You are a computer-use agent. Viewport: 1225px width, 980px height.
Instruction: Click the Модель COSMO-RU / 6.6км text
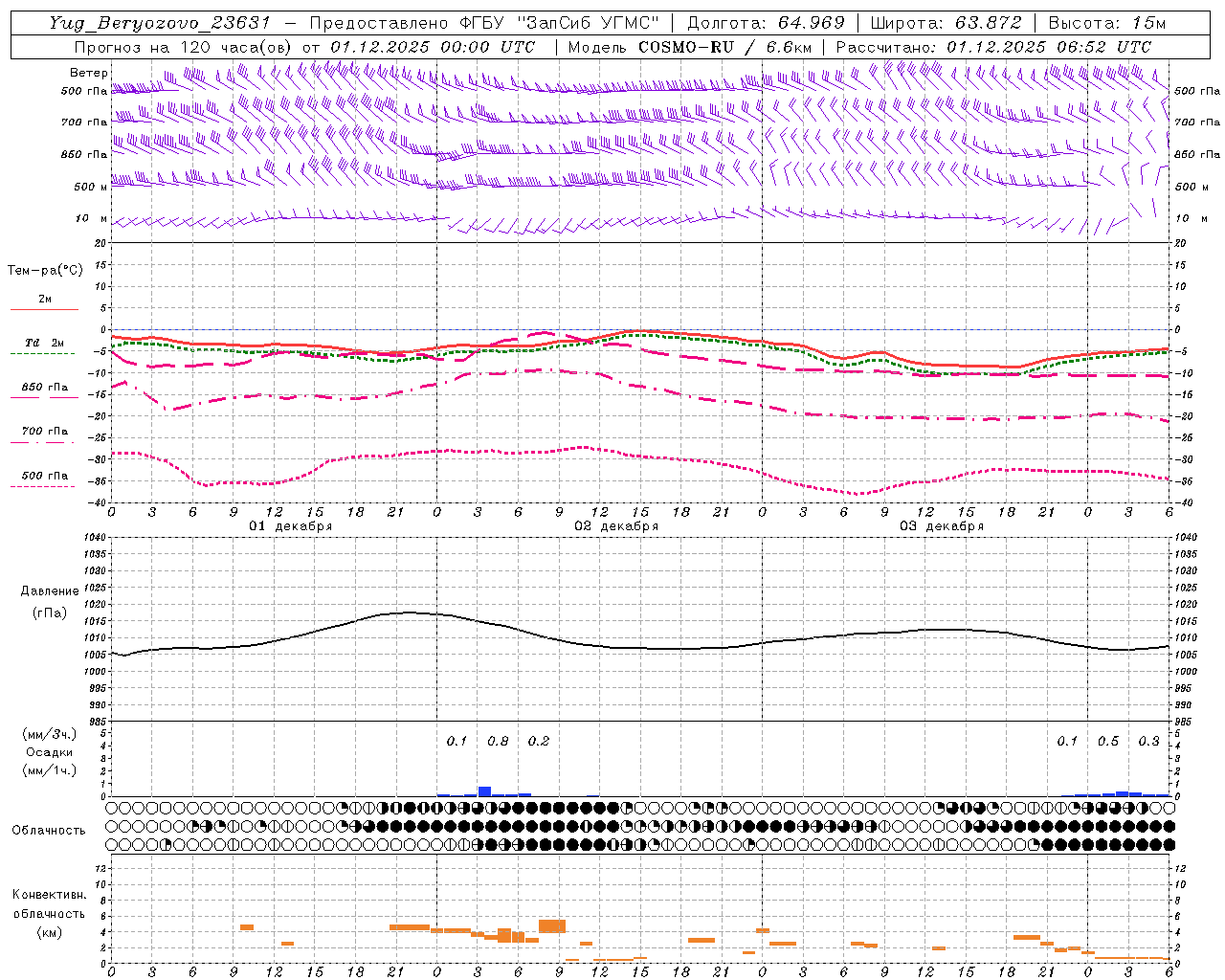pyautogui.click(x=689, y=47)
